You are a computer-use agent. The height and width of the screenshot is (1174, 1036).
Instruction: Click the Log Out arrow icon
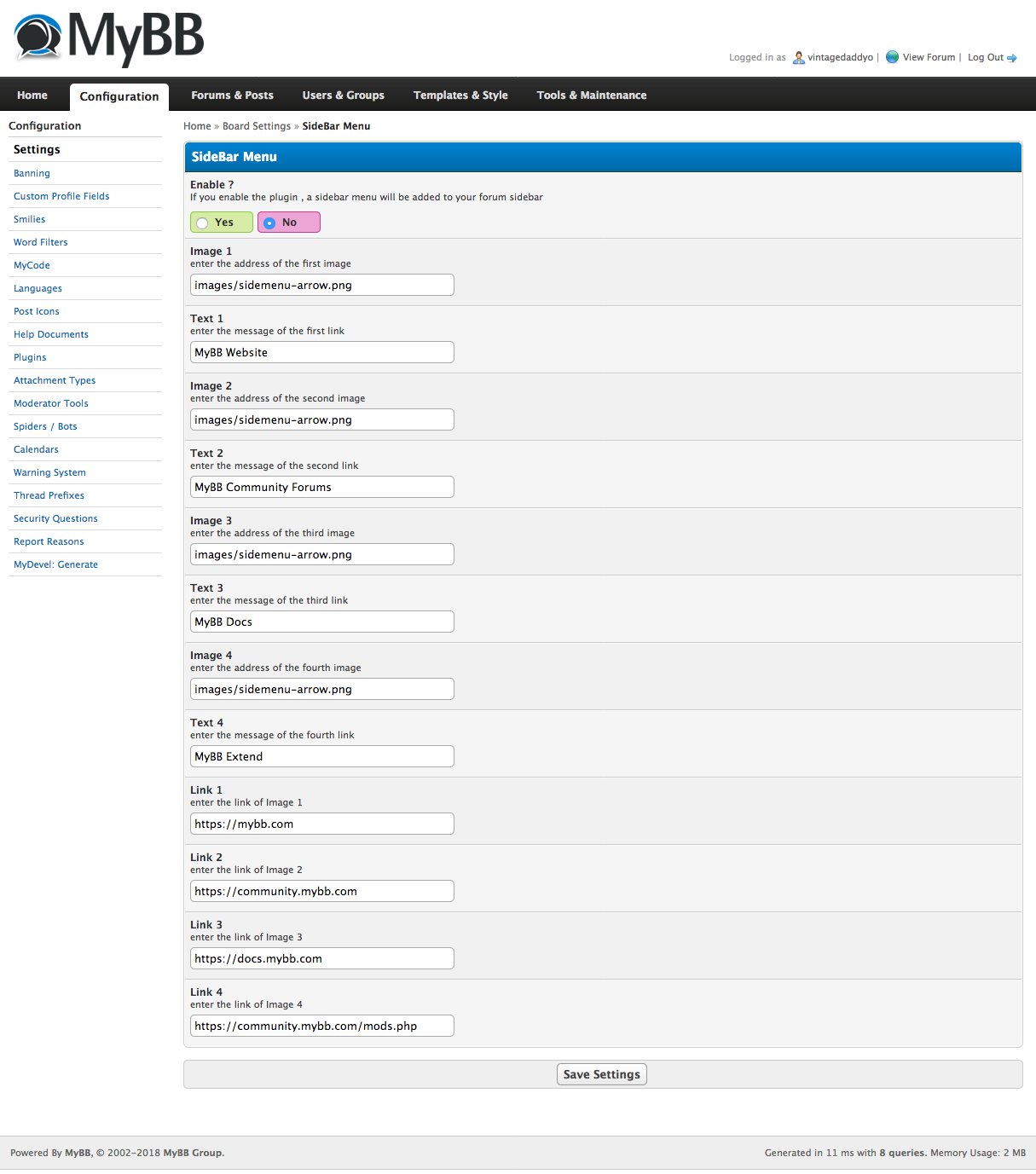coord(1012,58)
